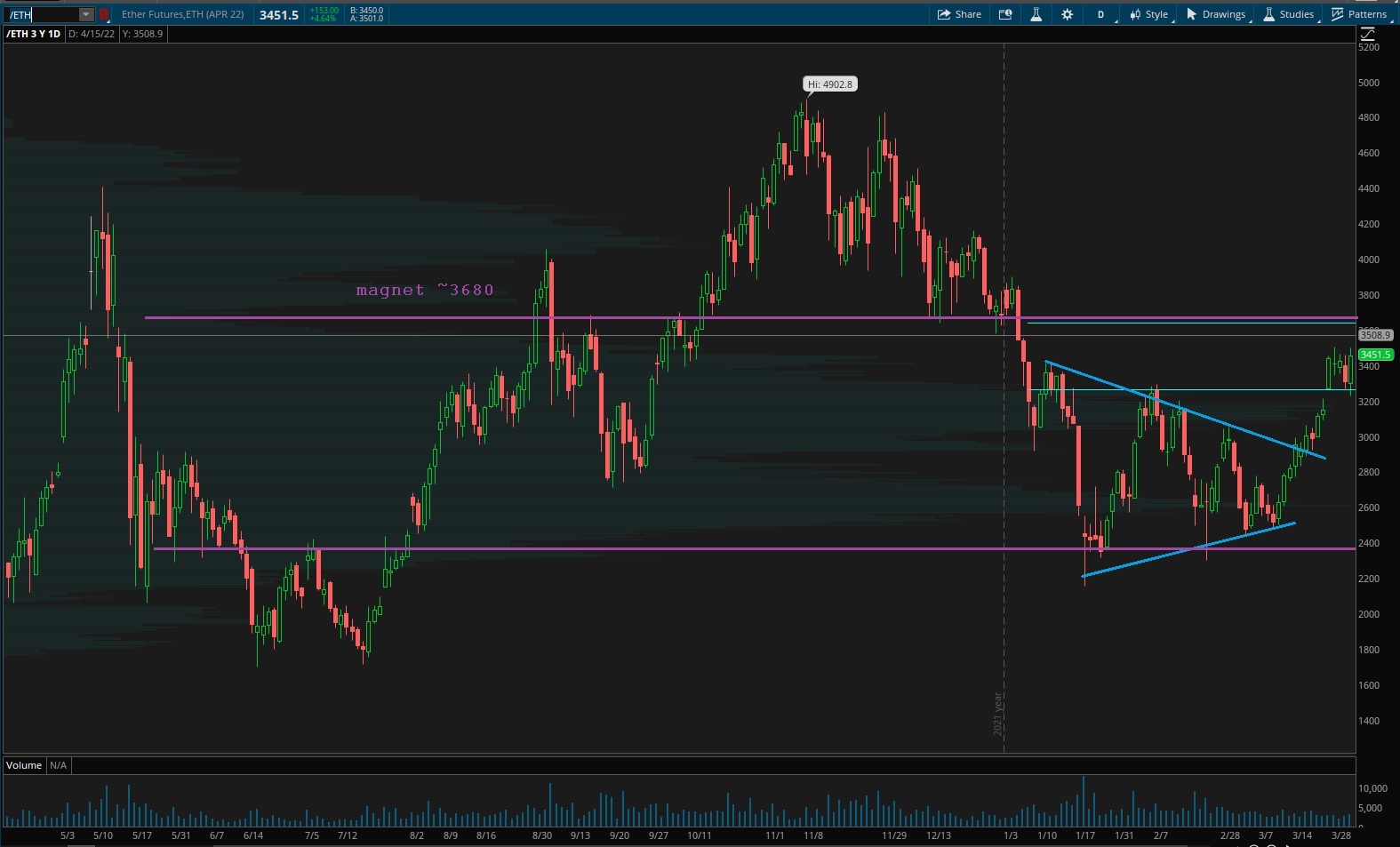
Task: Click the green 3451.5 price axis tag
Action: point(1375,355)
